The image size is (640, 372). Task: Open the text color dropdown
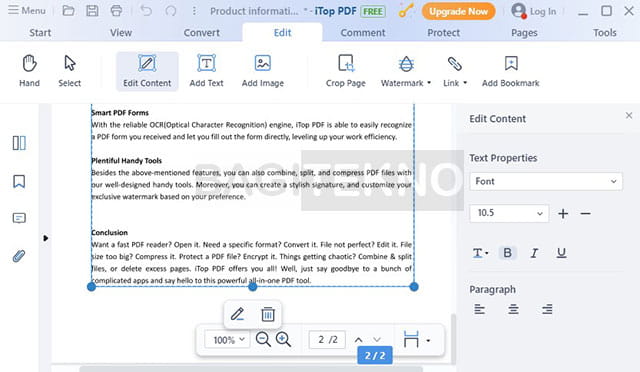480,253
